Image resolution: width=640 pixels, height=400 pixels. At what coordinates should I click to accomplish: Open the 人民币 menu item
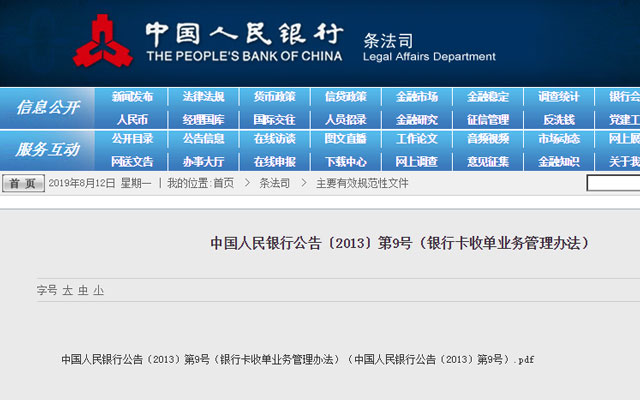pos(132,120)
